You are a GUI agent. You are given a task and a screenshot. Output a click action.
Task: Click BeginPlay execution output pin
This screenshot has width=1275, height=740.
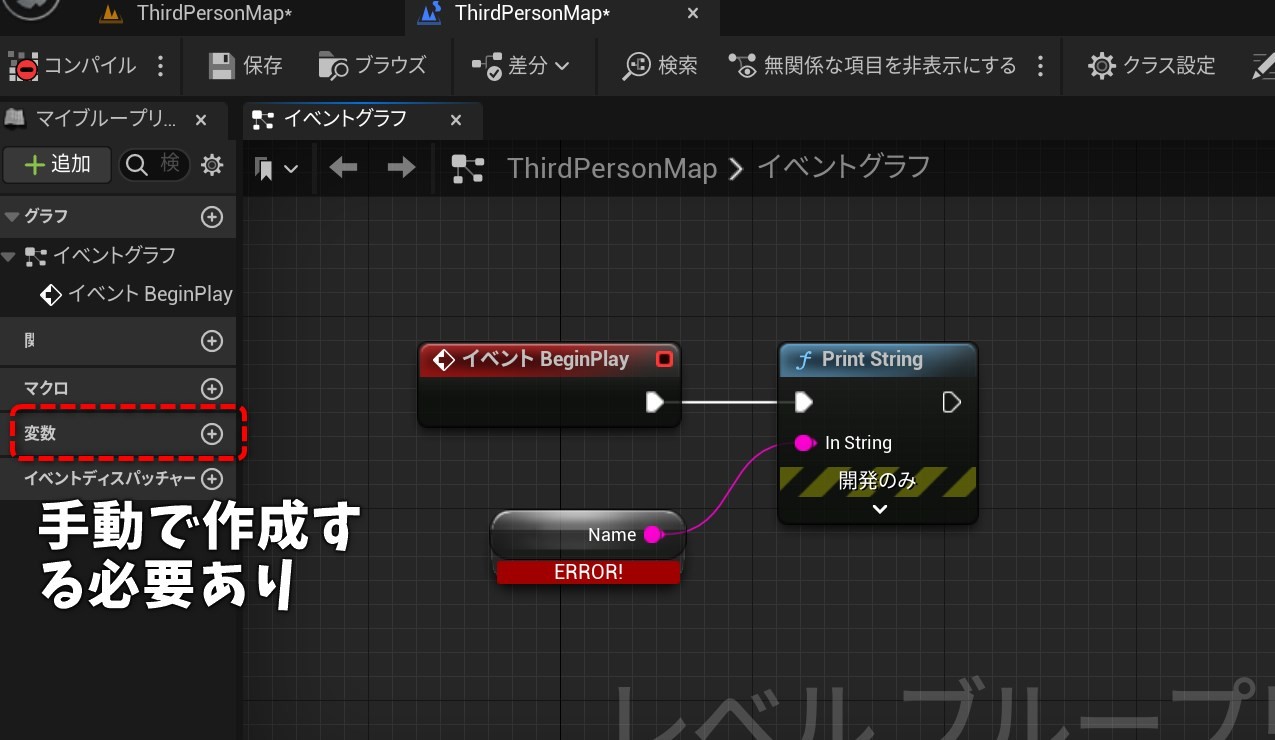654,402
